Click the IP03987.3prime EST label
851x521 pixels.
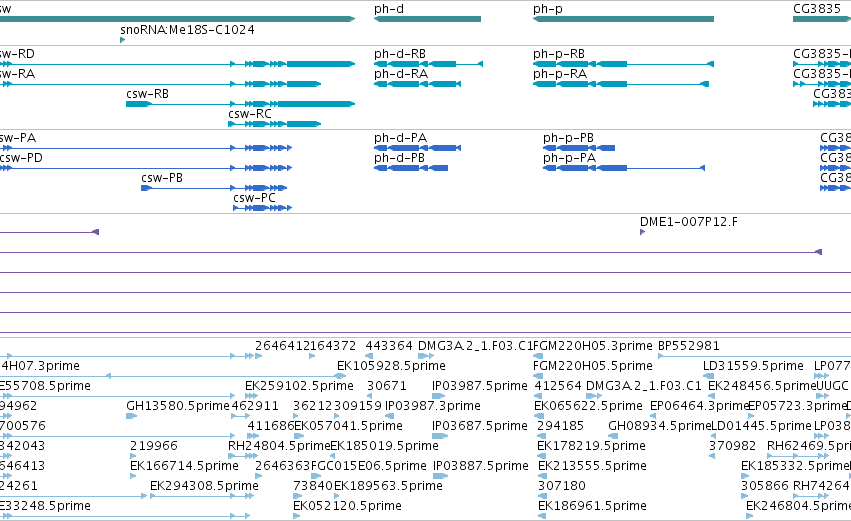(433, 406)
